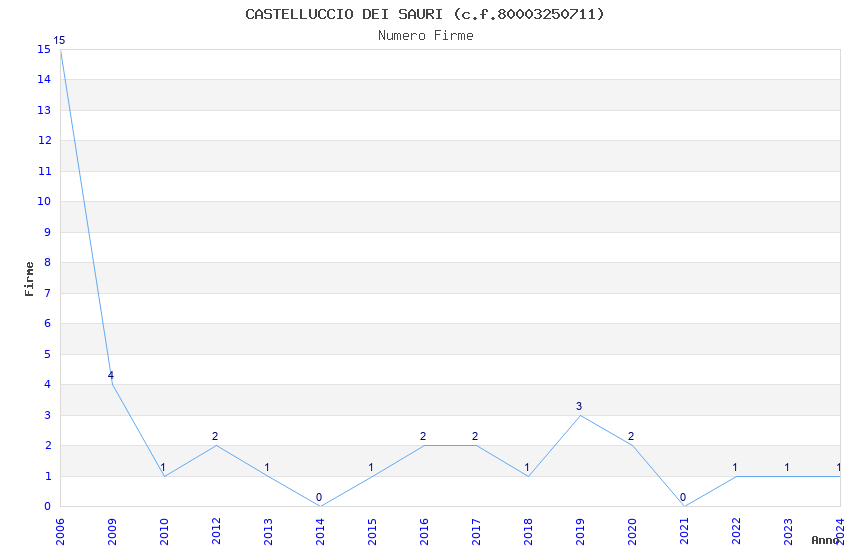Click y-axis tick value 1
Viewport: 850px width, 550px height.
coord(48,476)
